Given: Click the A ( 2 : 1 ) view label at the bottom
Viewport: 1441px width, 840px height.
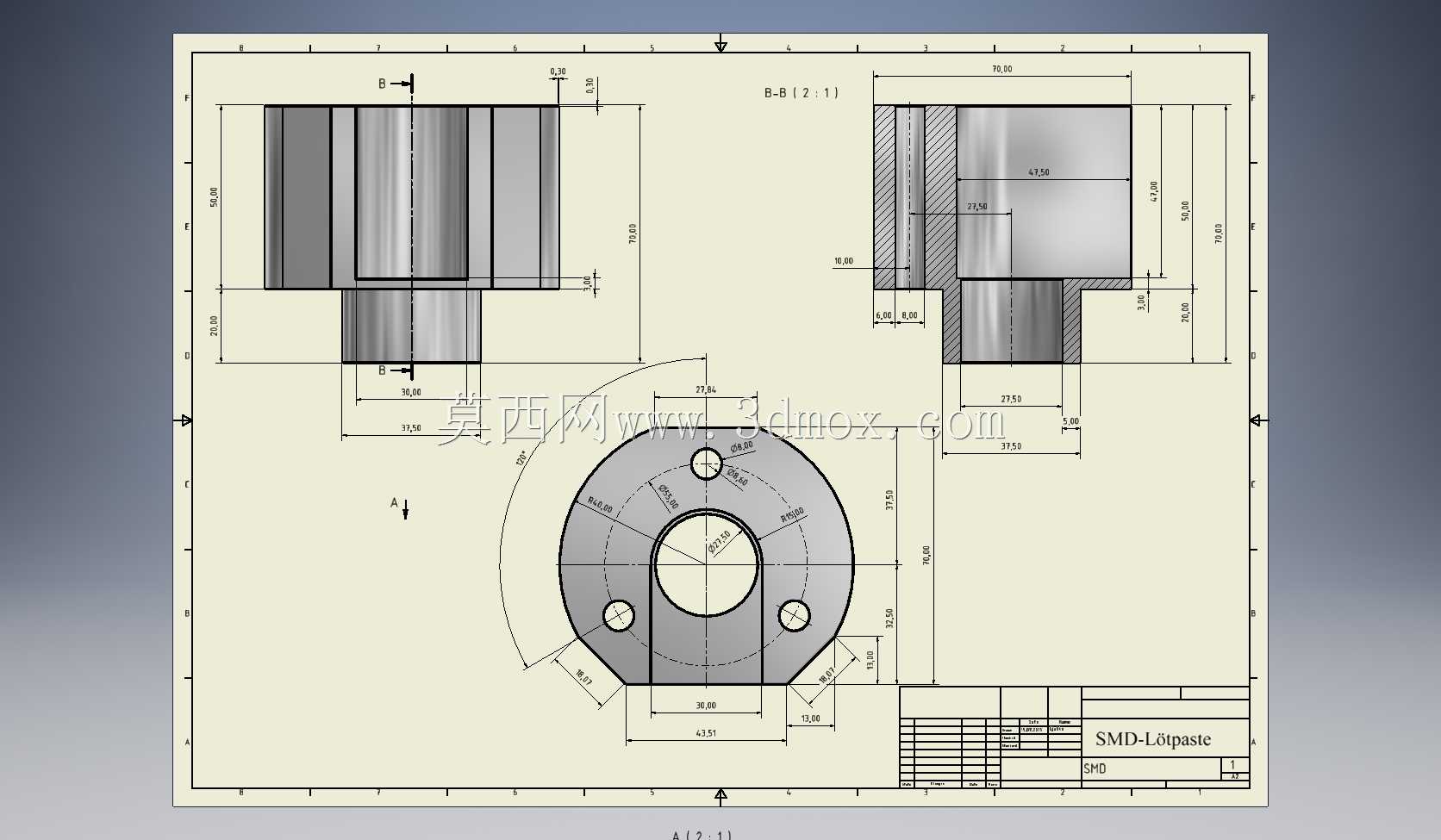Looking at the screenshot, I should tap(702, 835).
